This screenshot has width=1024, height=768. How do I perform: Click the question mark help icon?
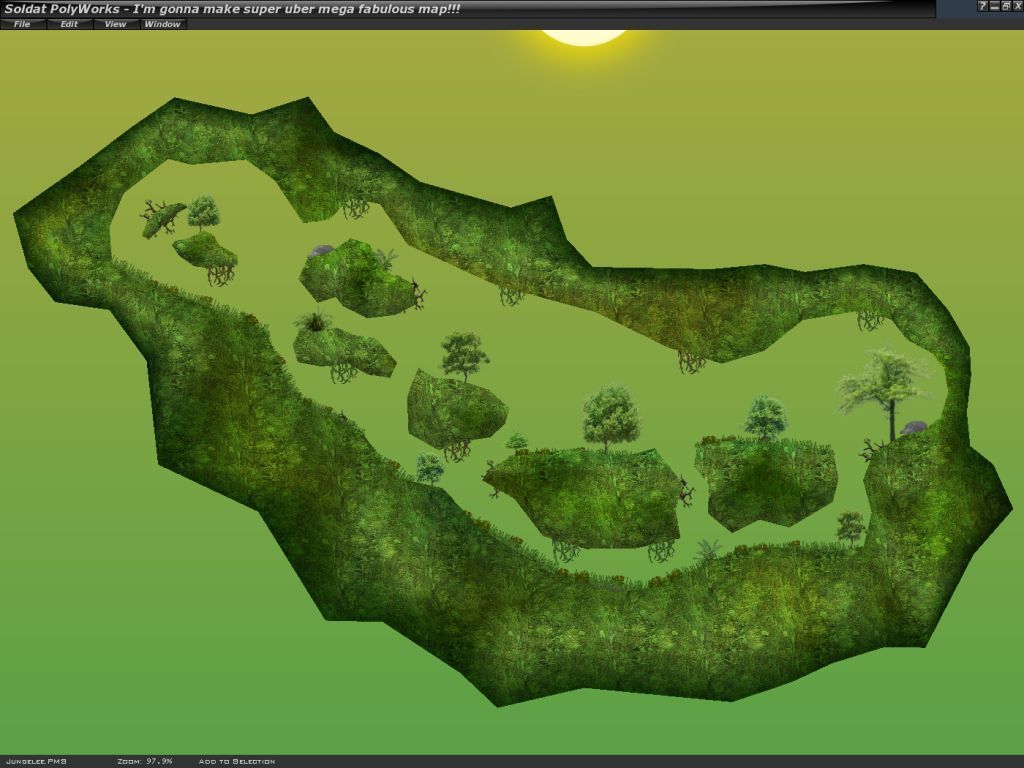(982, 6)
